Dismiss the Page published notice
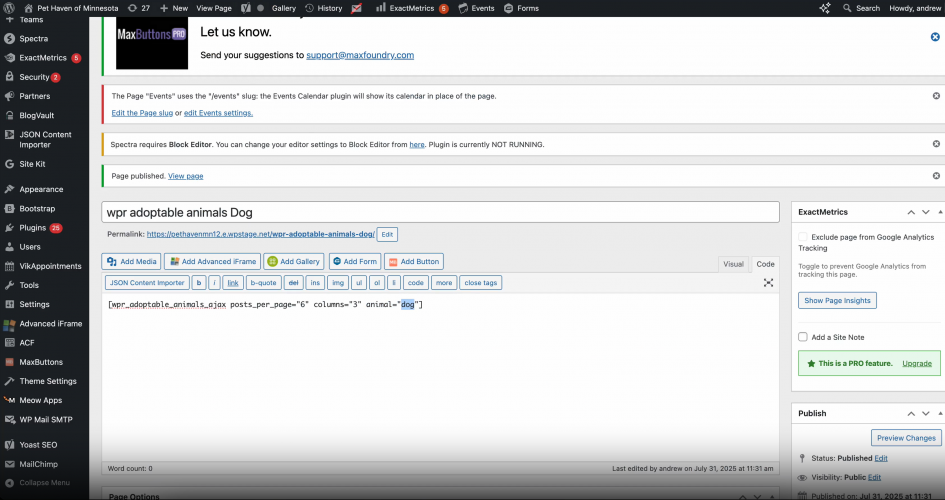 [x=936, y=176]
